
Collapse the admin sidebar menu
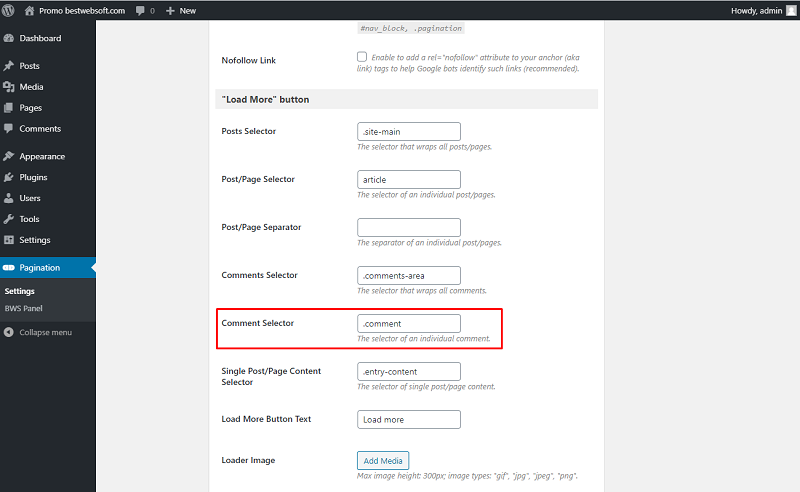point(38,332)
